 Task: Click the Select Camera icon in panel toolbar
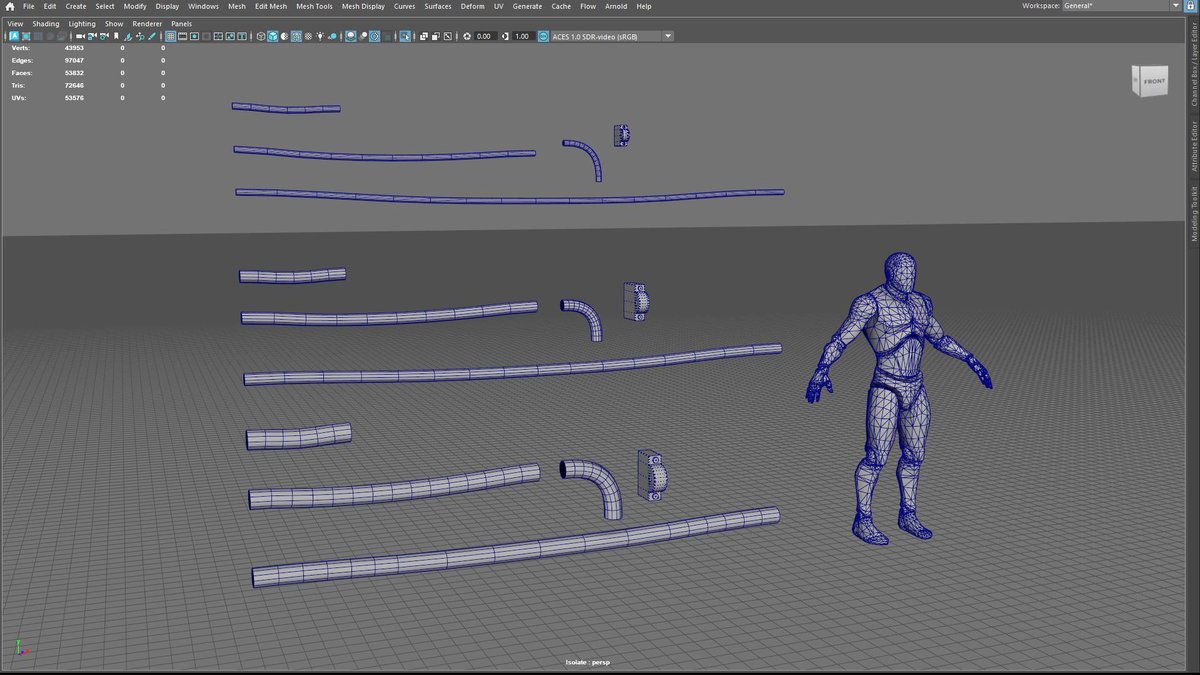coord(80,36)
